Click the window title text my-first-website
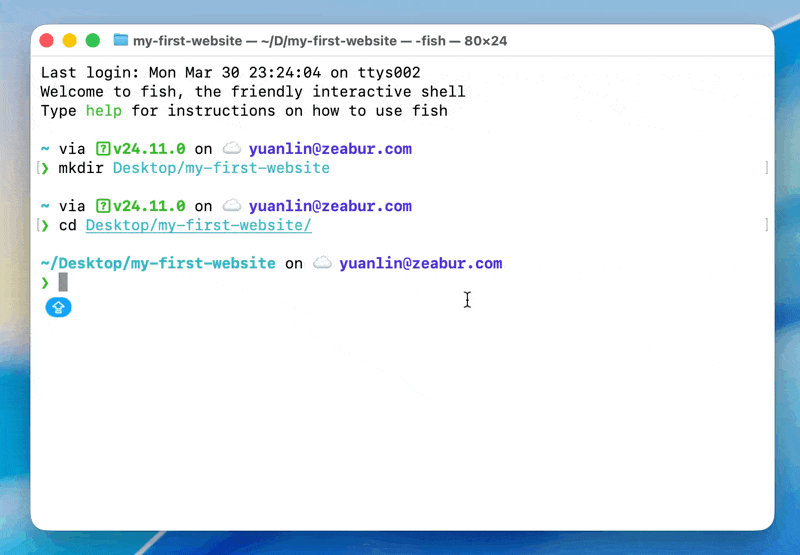This screenshot has height=555, width=800. coord(187,40)
